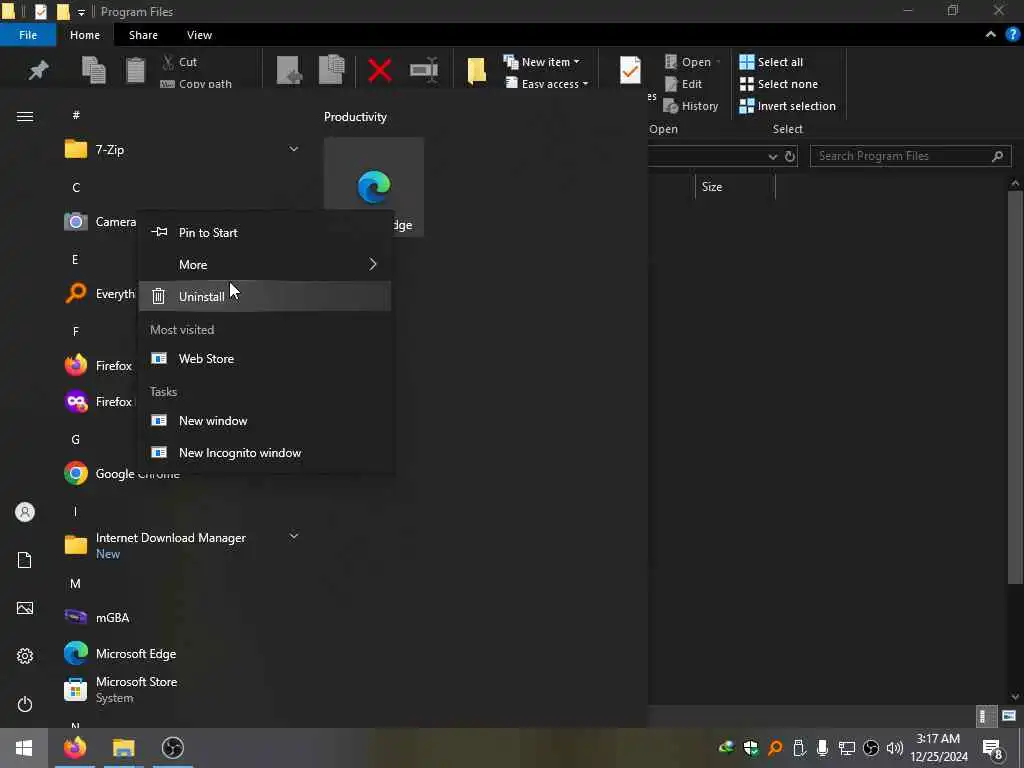Click the red Delete icon
Viewport: 1024px width, 768px height.
pos(379,70)
